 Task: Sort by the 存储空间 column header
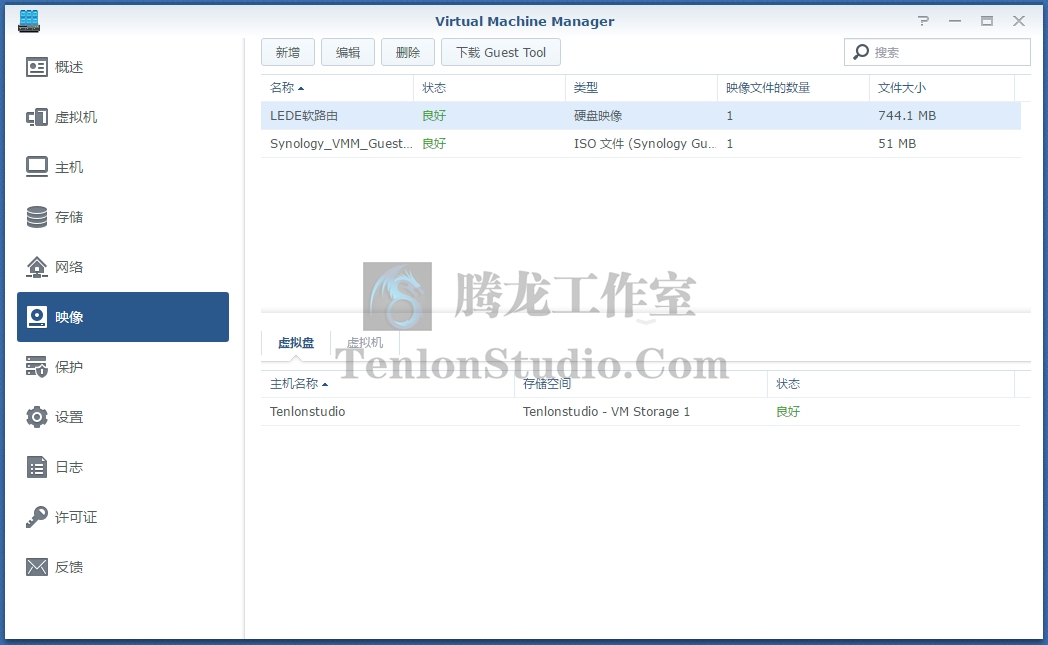click(x=640, y=384)
